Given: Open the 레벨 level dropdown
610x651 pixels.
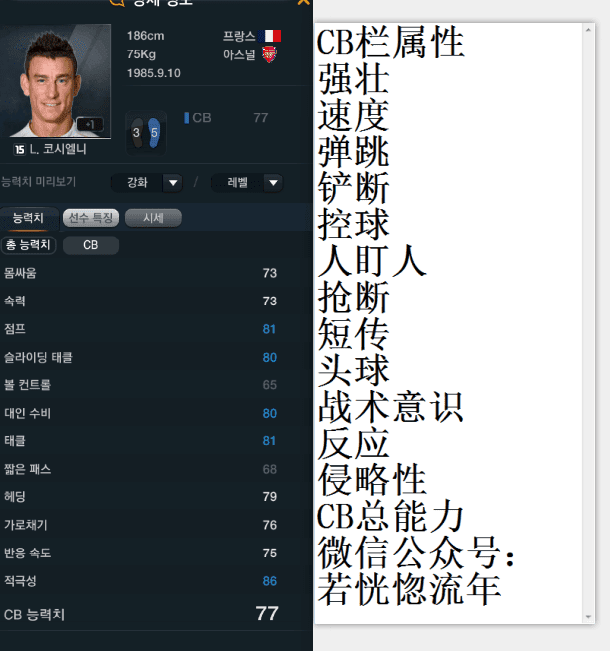Looking at the screenshot, I should click(247, 183).
